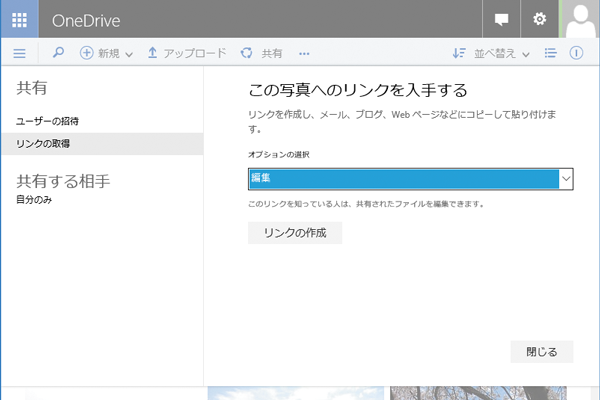The image size is (600, 400).
Task: Open the sky photo thumbnail
Action: (296, 393)
